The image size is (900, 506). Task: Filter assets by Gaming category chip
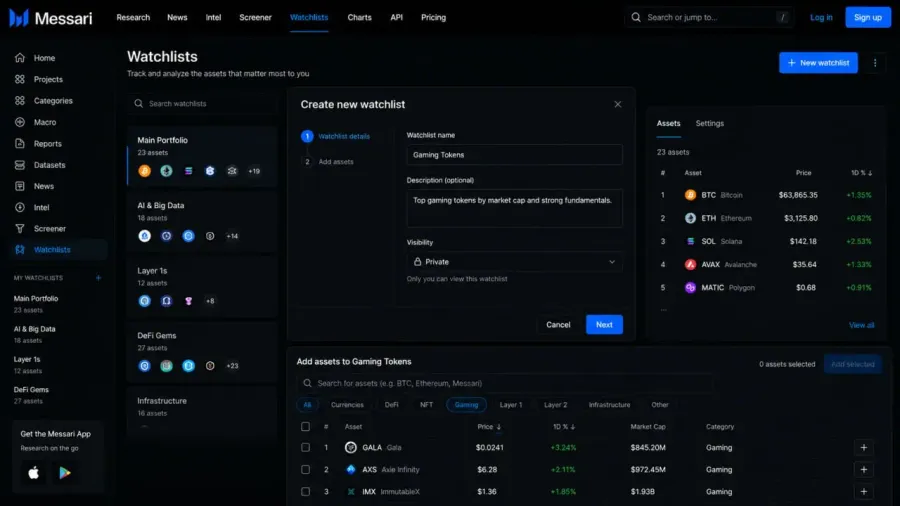pyautogui.click(x=466, y=405)
